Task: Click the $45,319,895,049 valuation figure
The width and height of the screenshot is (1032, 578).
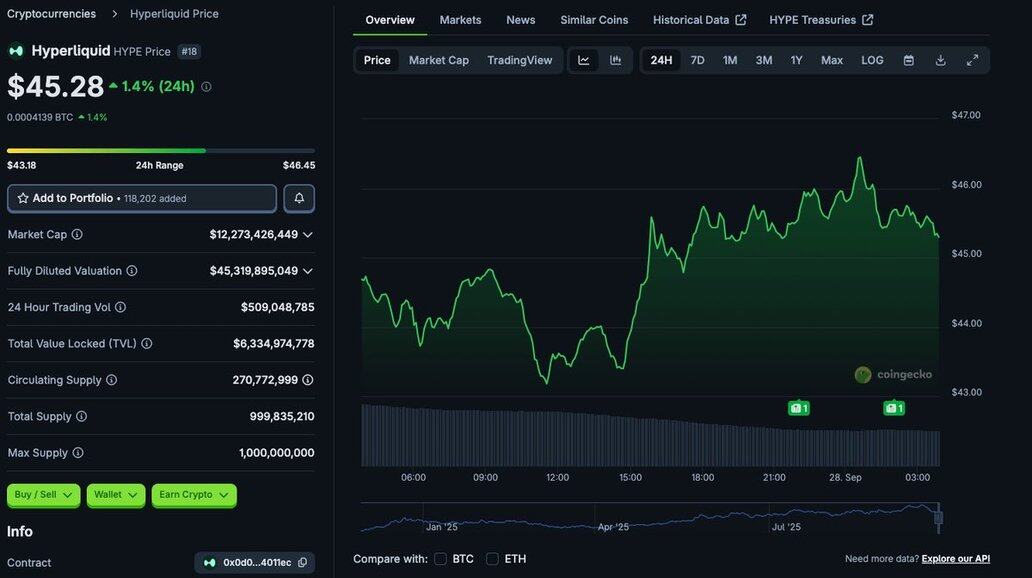Action: [x=253, y=271]
